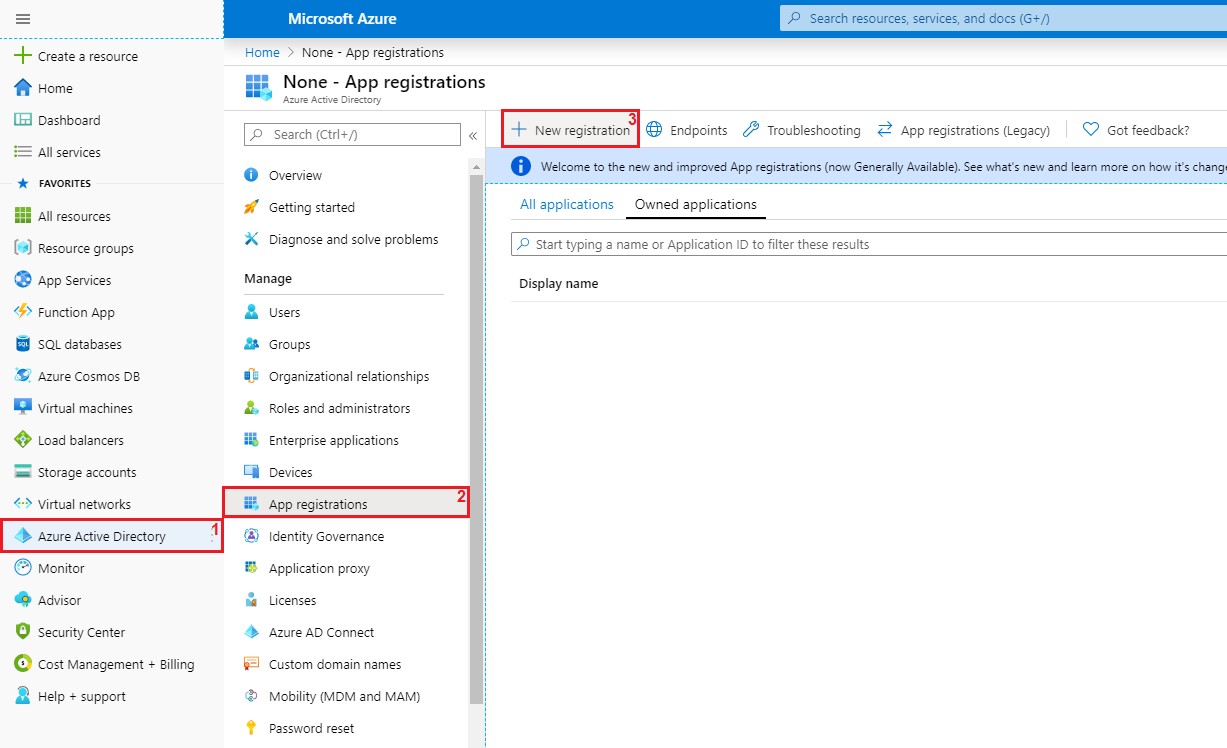Click the Dashboard icon
This screenshot has width=1227, height=748.
[23, 120]
